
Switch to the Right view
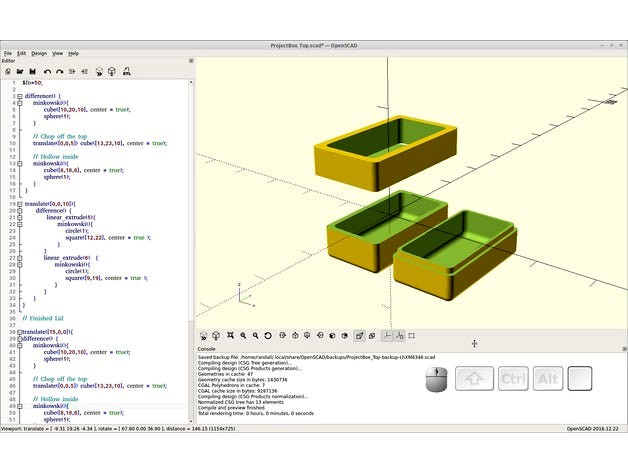point(282,336)
